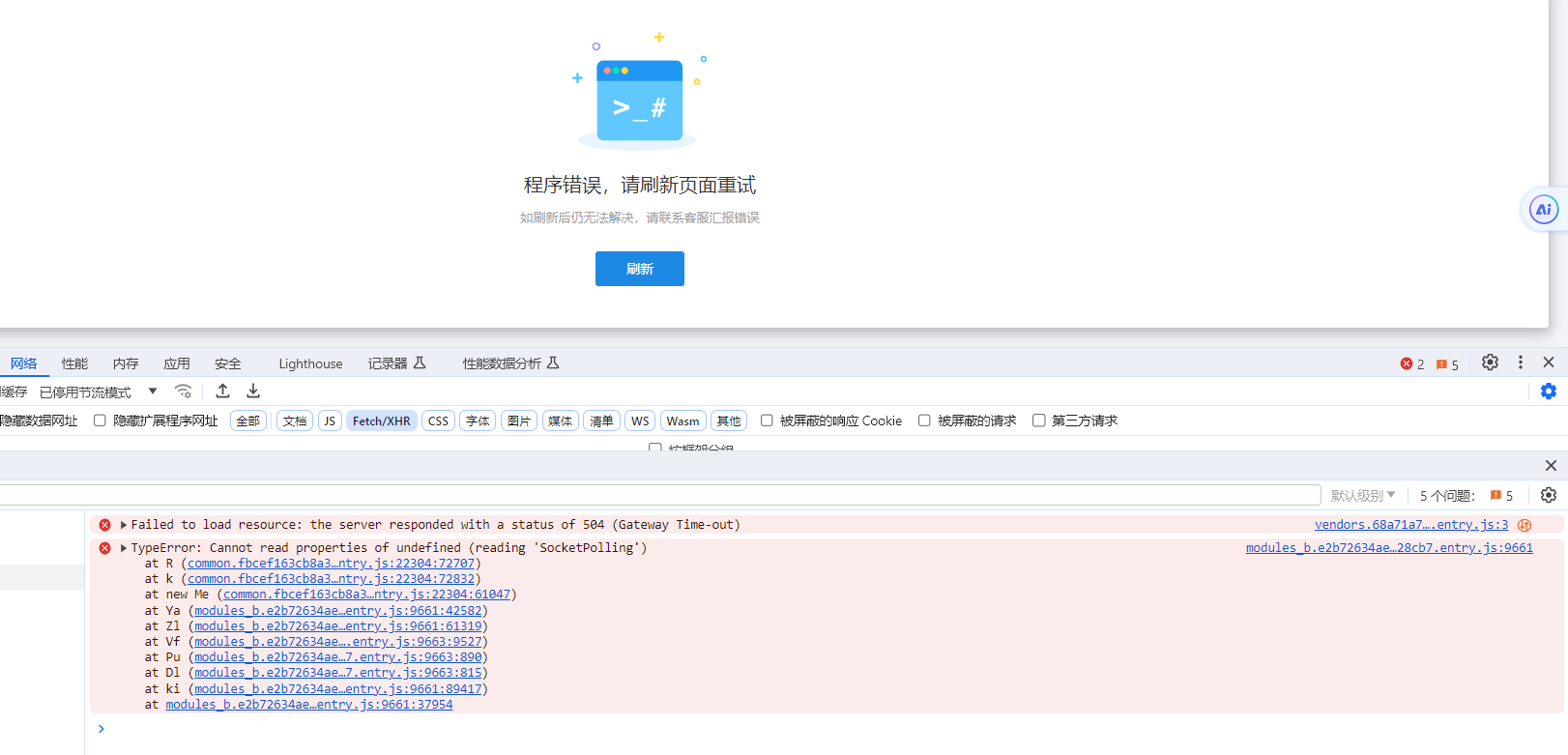Close the DevTools panel
1568x755 pixels.
[1549, 362]
